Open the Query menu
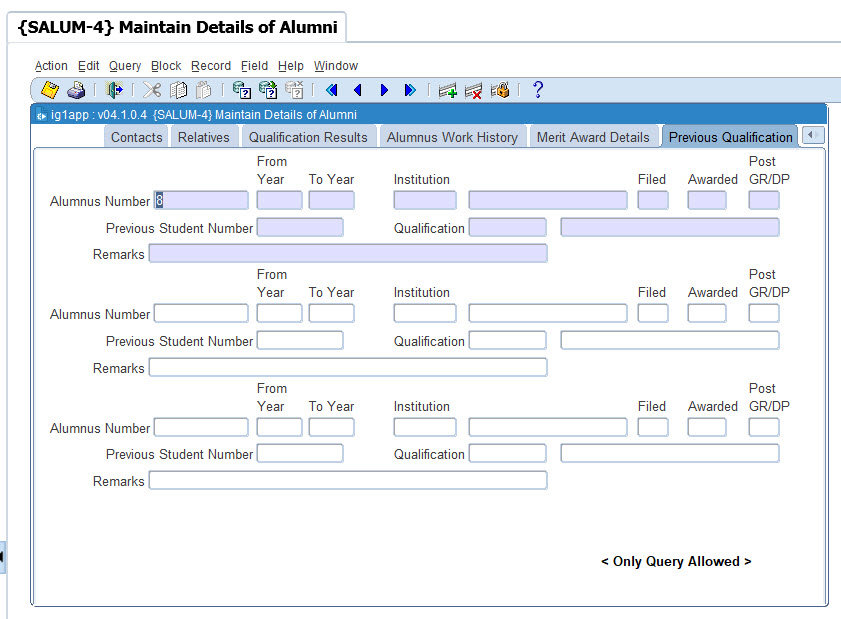The image size is (841, 619). tap(125, 66)
